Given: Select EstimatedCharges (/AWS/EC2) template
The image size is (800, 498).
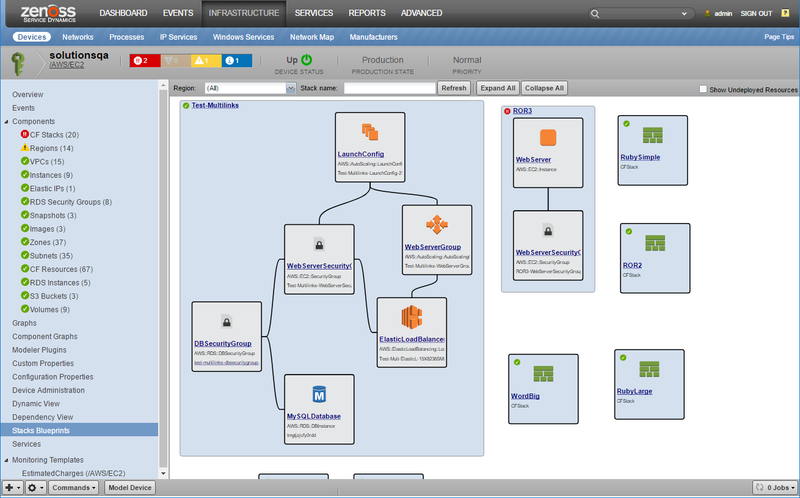Looking at the screenshot, I should 73,473.
